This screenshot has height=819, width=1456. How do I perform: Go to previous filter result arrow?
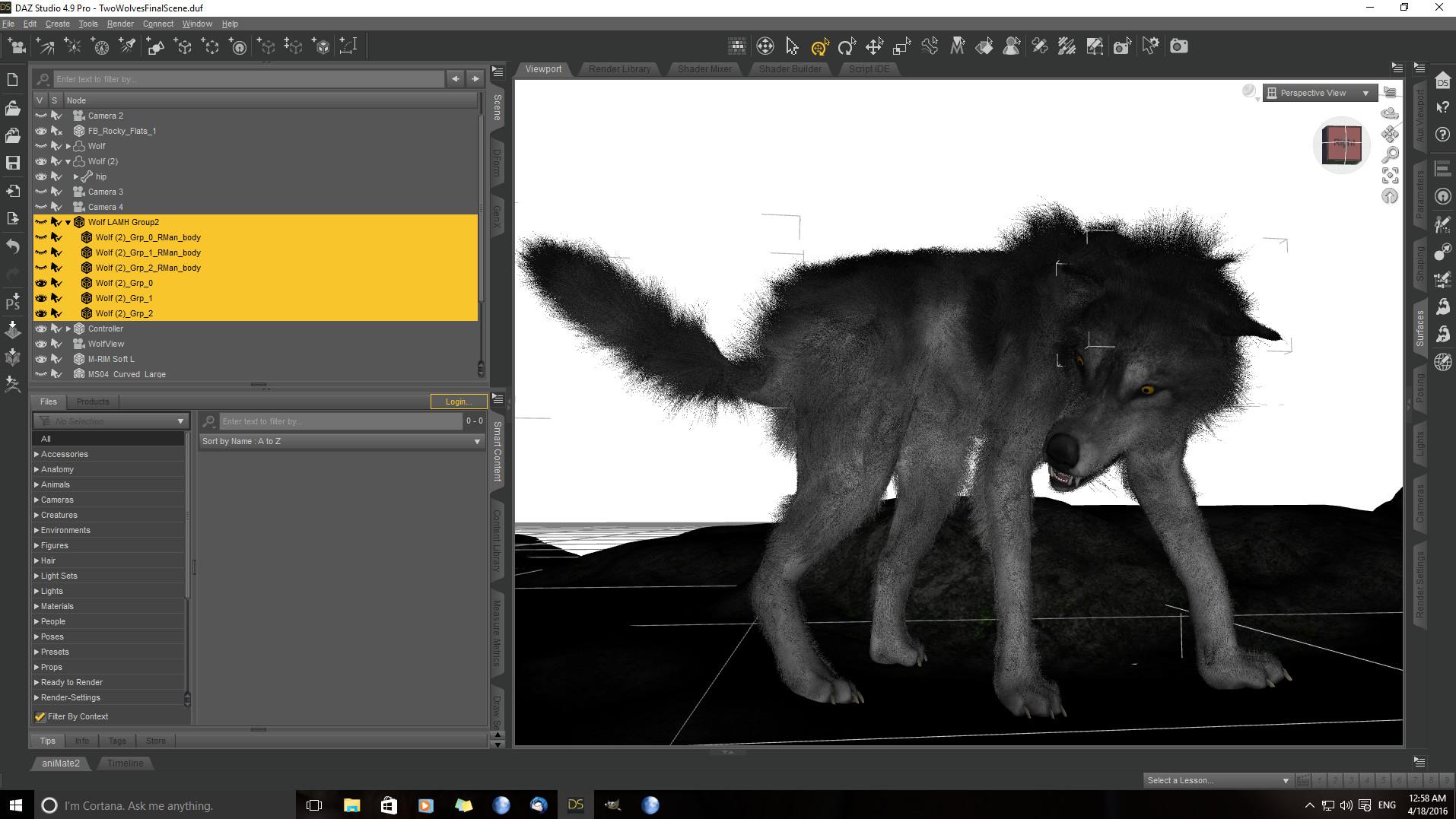(x=455, y=78)
